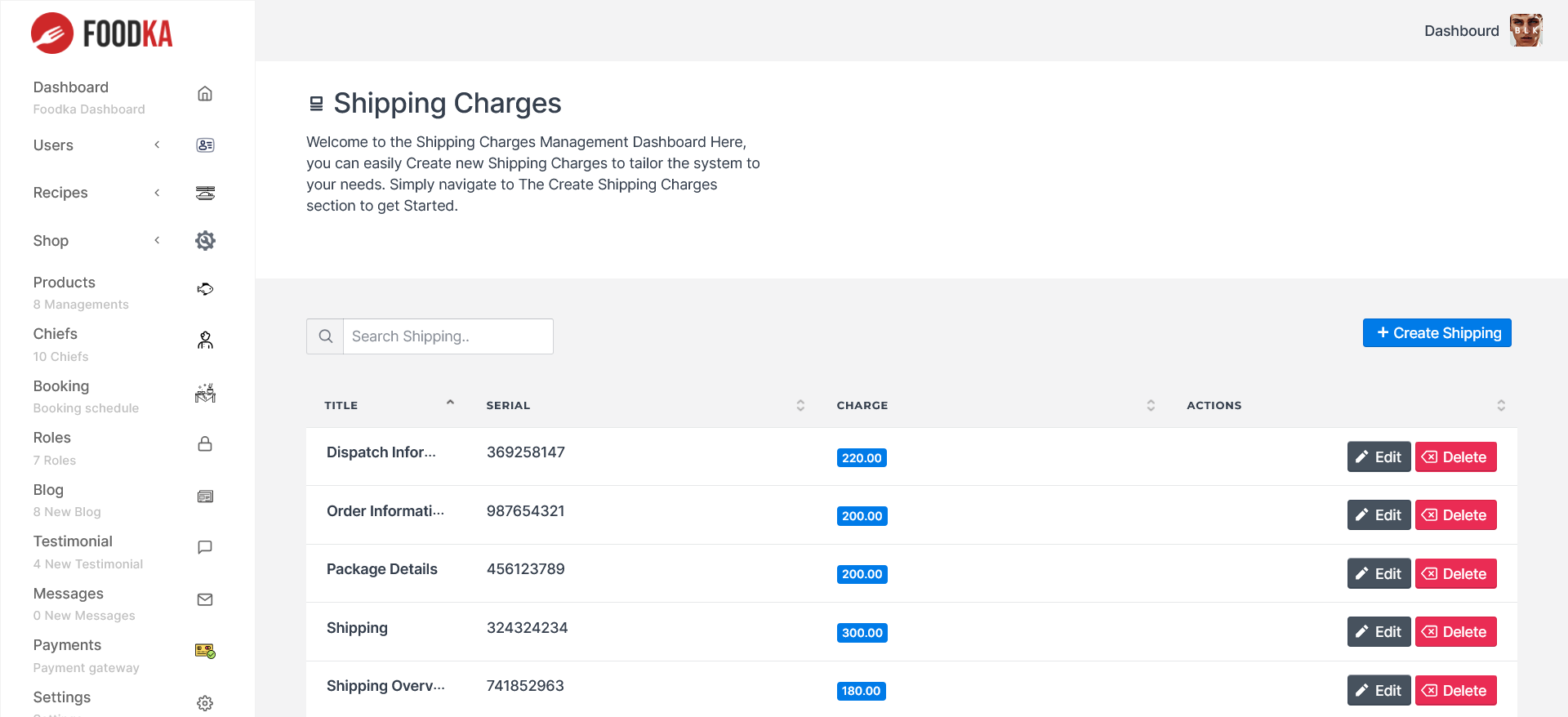Click the Dashboard home icon in sidebar
This screenshot has width=1568, height=717.
[x=205, y=94]
